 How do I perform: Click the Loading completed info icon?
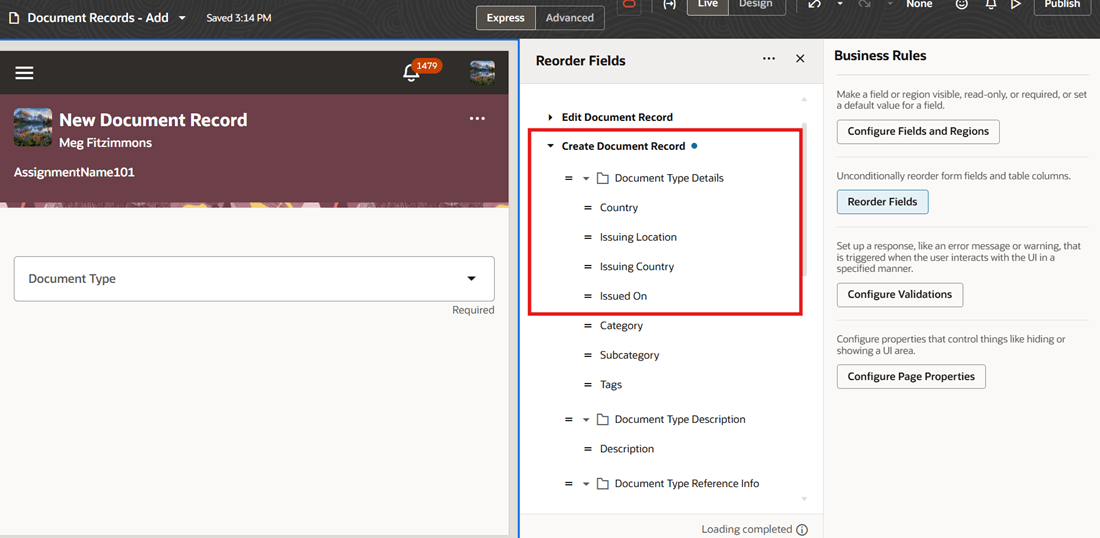pos(802,530)
